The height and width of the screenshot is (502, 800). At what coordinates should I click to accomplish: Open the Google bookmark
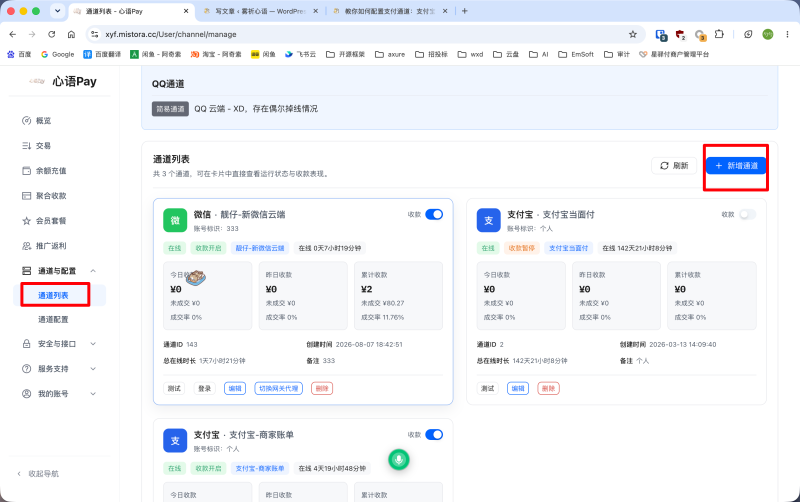pyautogui.click(x=58, y=54)
